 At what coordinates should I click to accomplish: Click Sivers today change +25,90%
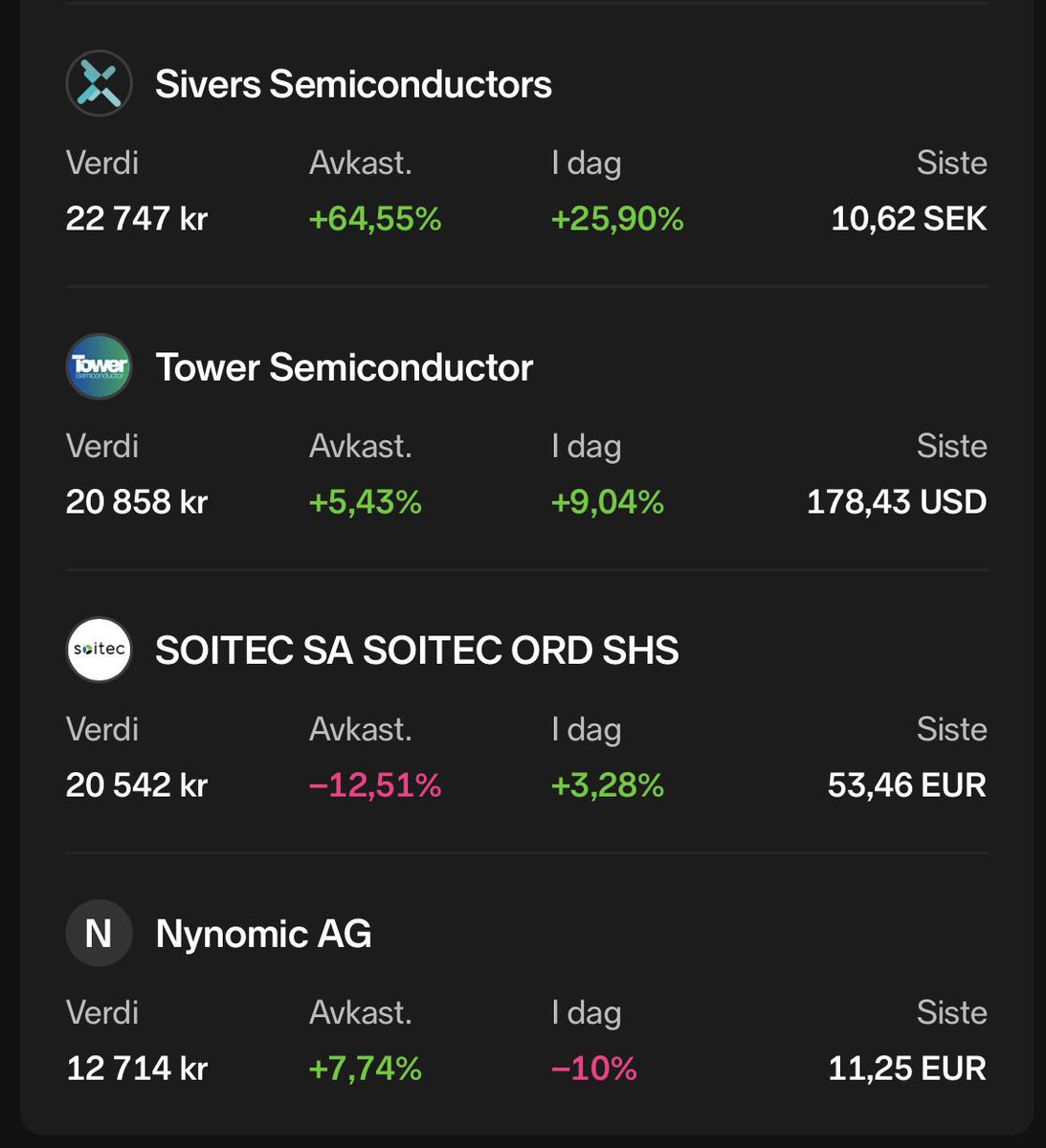pos(617,219)
